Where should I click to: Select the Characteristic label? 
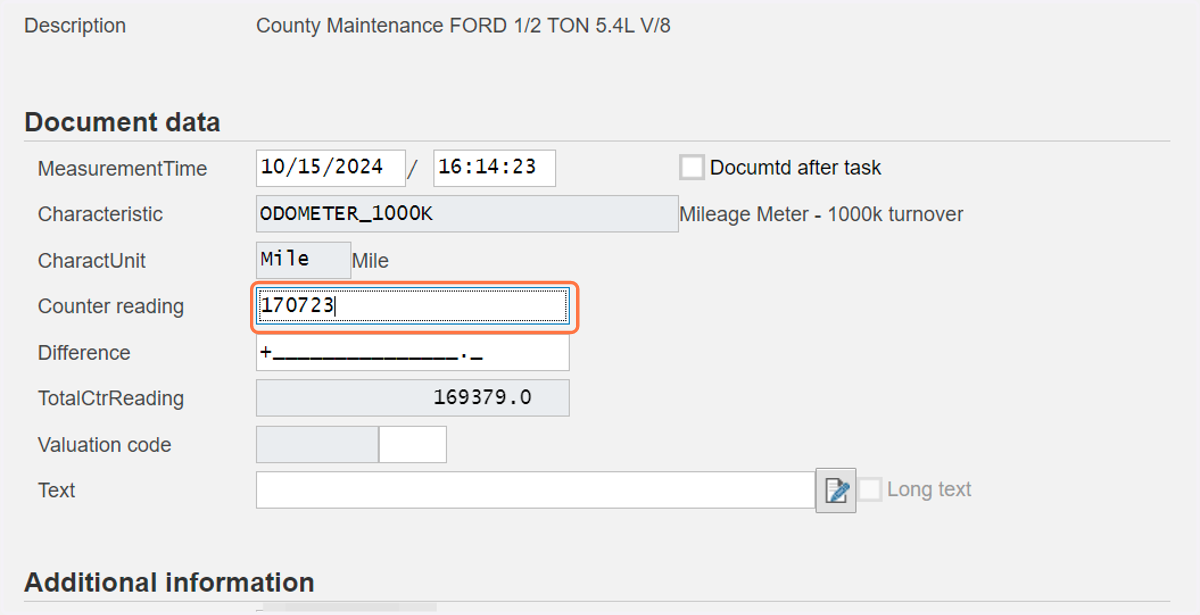click(100, 214)
